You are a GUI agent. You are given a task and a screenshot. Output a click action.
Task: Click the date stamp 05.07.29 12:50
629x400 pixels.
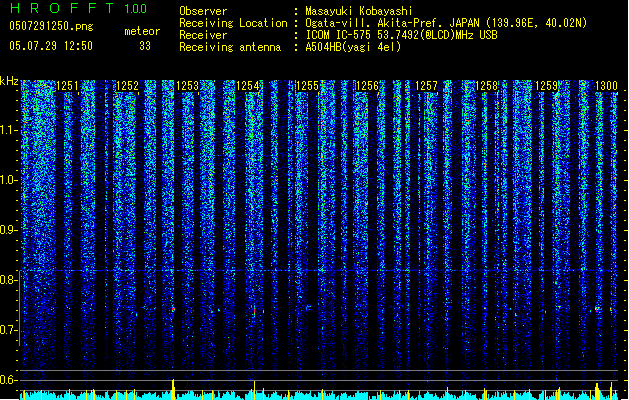51,46
